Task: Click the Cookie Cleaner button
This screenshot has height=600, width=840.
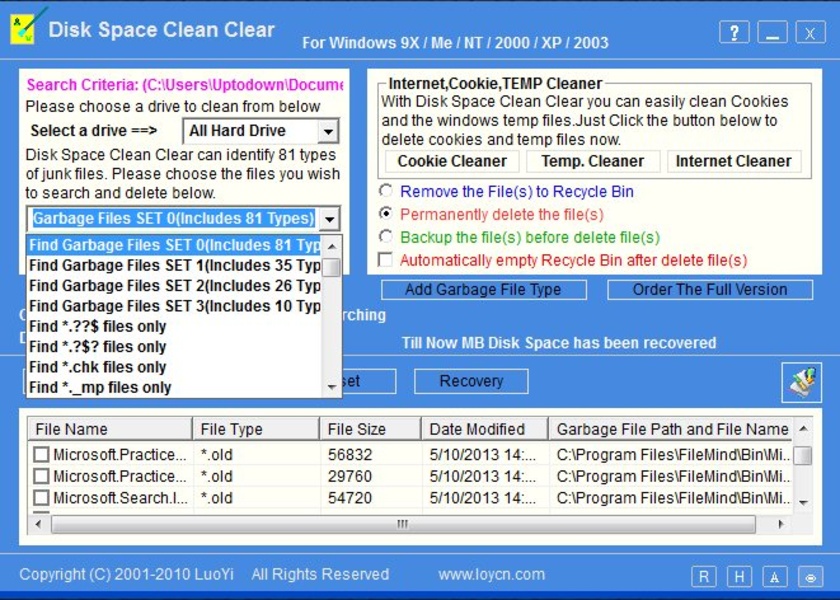Action: (x=452, y=161)
